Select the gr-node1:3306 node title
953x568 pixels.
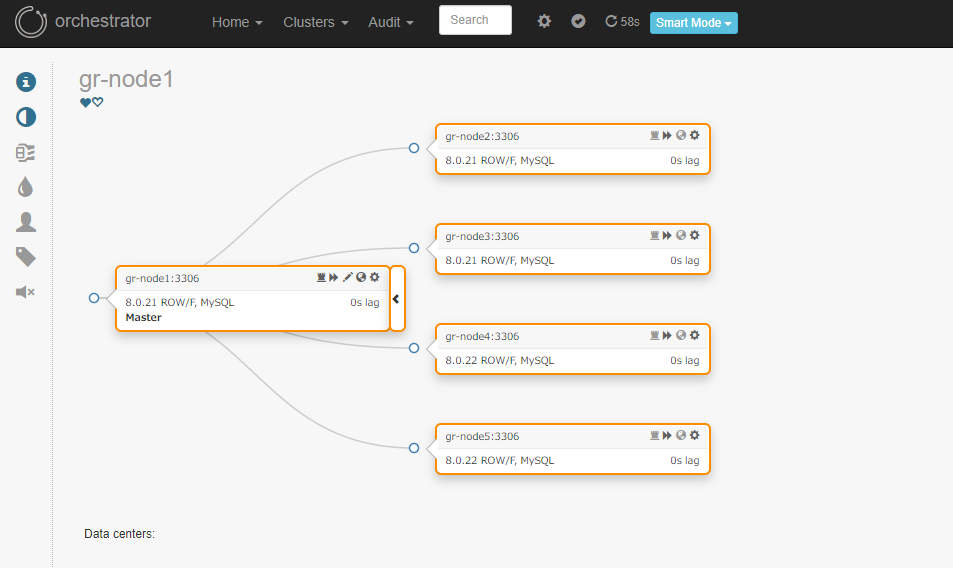tap(162, 278)
